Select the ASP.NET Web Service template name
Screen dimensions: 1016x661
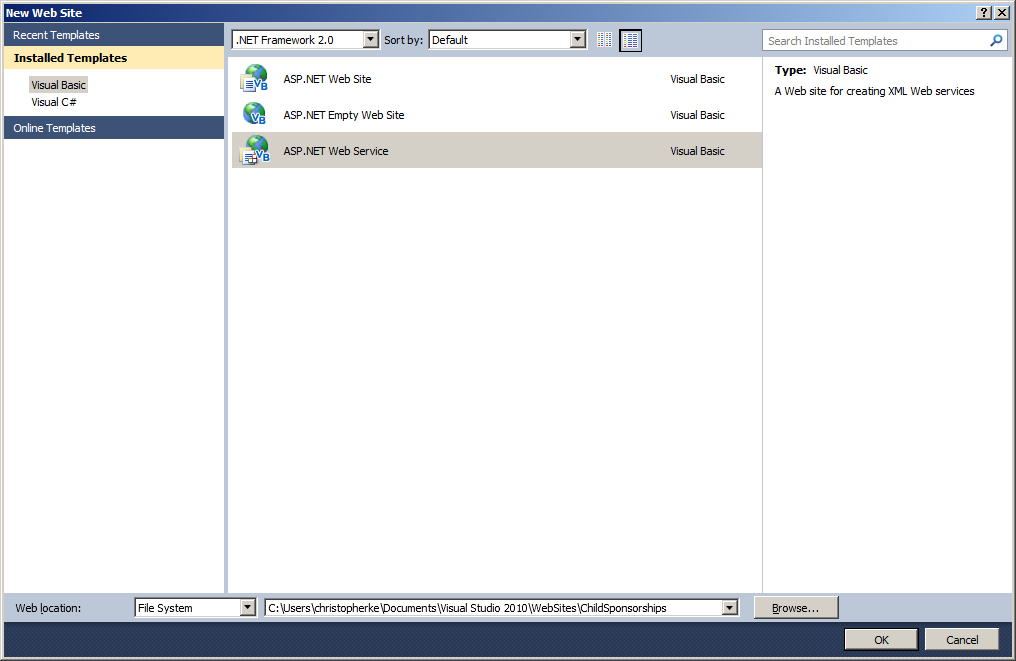click(x=336, y=151)
